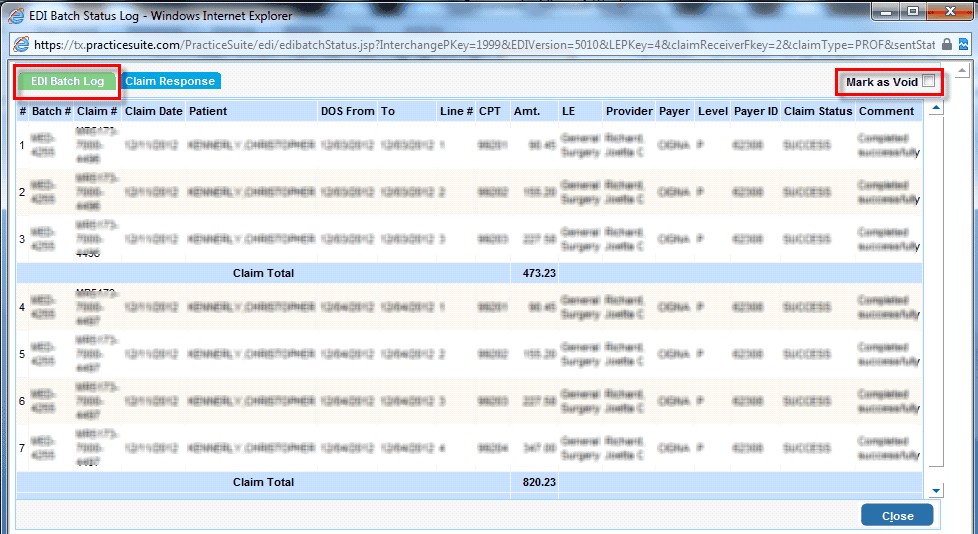Click the Patient column header
Screen dimensions: 978x534
point(208,111)
